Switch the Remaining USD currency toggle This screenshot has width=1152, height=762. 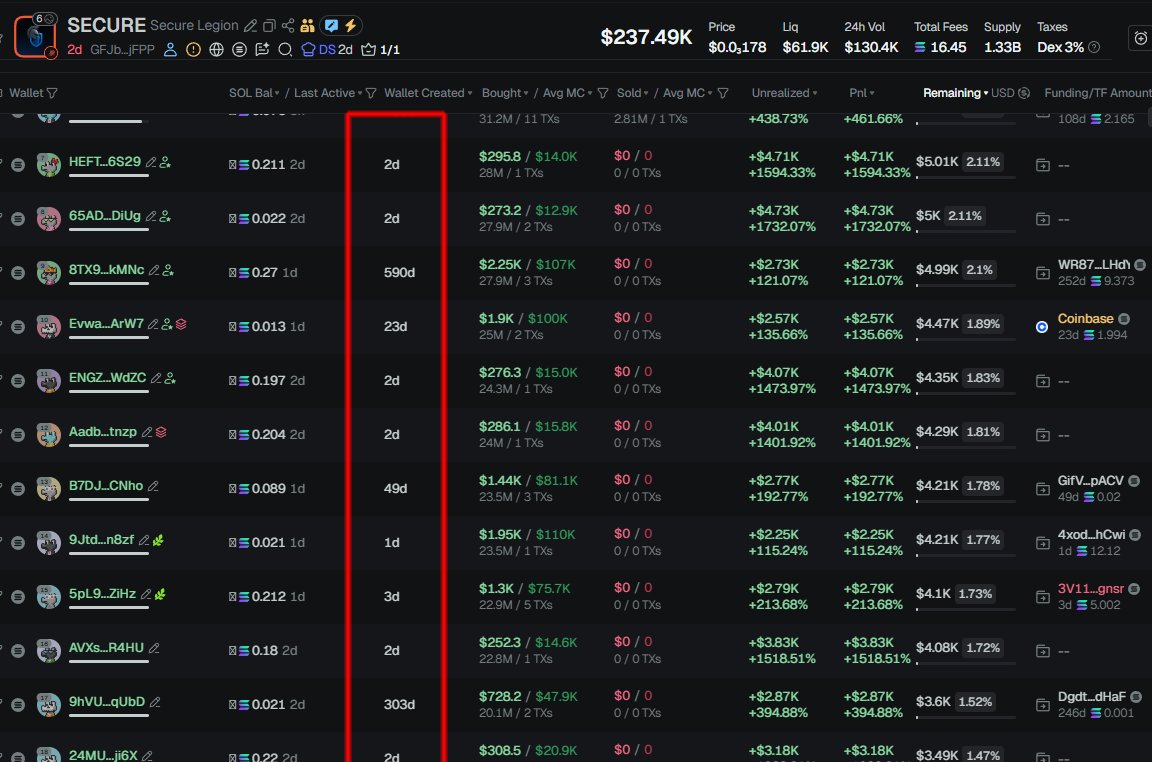tap(1010, 93)
